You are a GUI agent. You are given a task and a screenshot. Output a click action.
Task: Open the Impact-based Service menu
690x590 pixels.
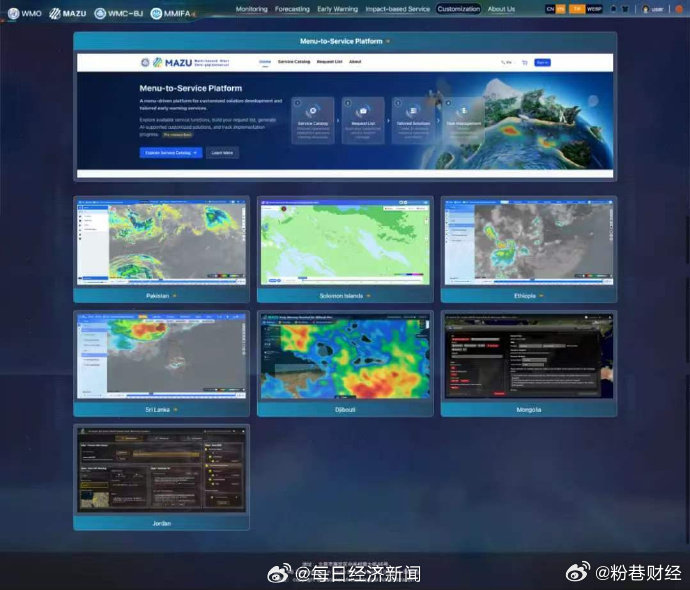click(x=397, y=9)
